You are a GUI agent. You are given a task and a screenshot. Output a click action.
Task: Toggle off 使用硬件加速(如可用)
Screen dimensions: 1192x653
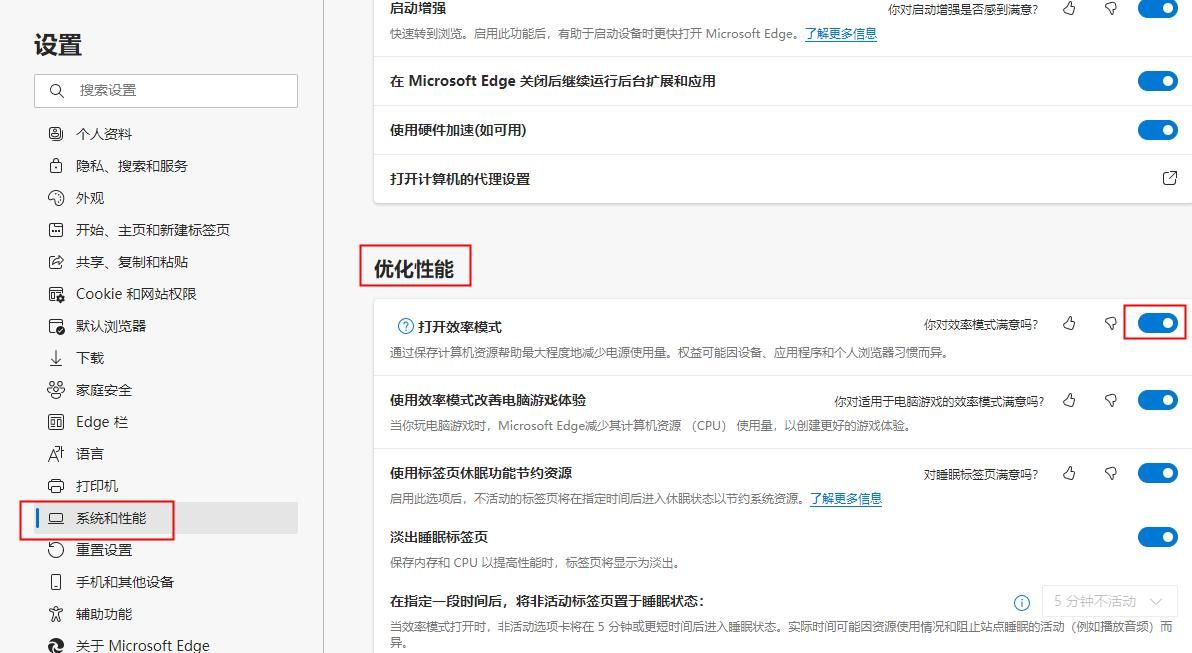click(x=1157, y=130)
